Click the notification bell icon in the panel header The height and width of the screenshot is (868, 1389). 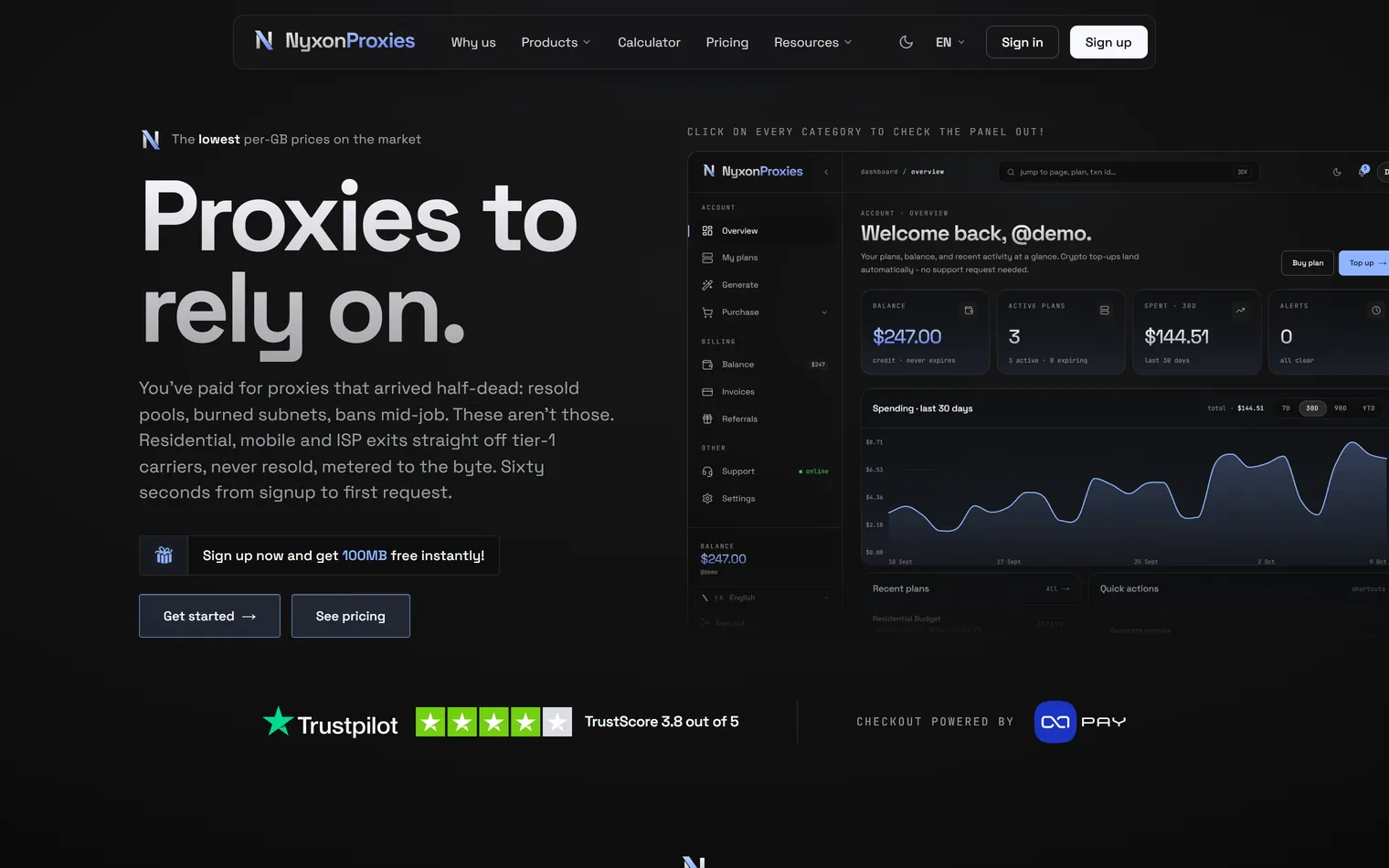click(1362, 172)
